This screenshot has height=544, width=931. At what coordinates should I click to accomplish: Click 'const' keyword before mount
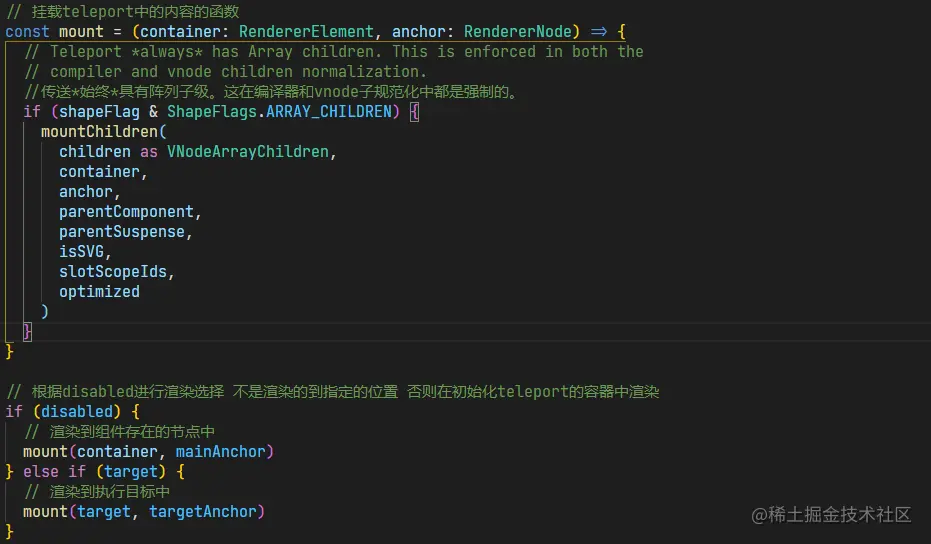[27, 31]
